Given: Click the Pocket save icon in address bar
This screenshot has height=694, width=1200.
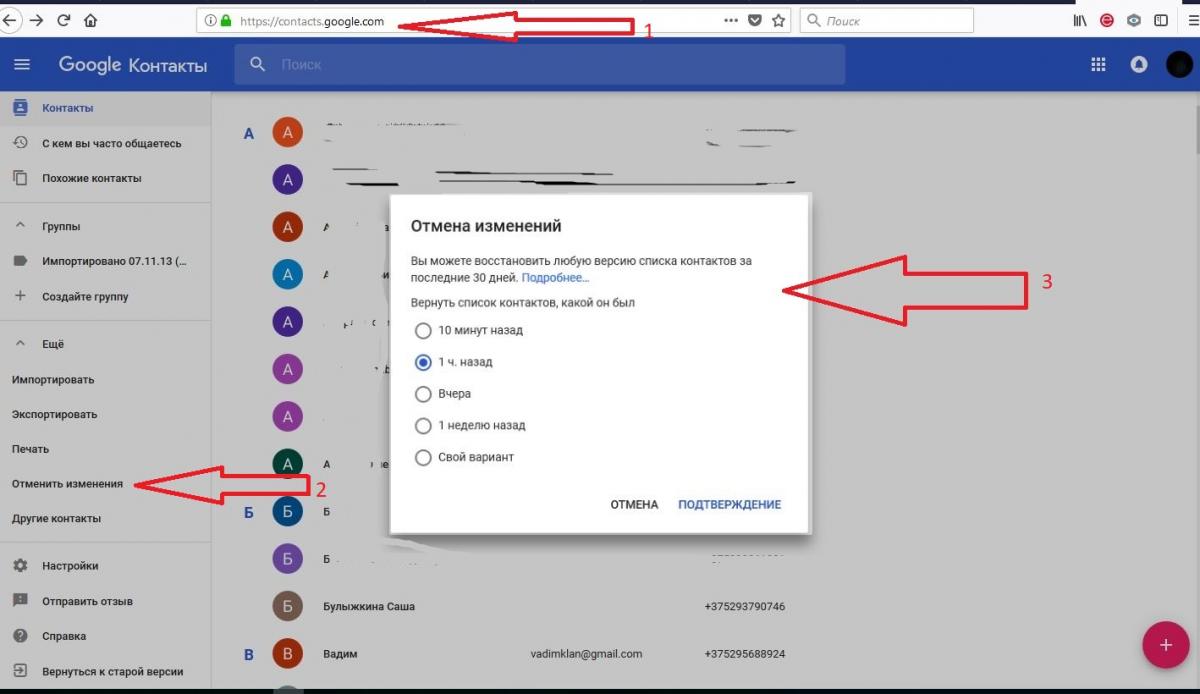Looking at the screenshot, I should click(755, 20).
